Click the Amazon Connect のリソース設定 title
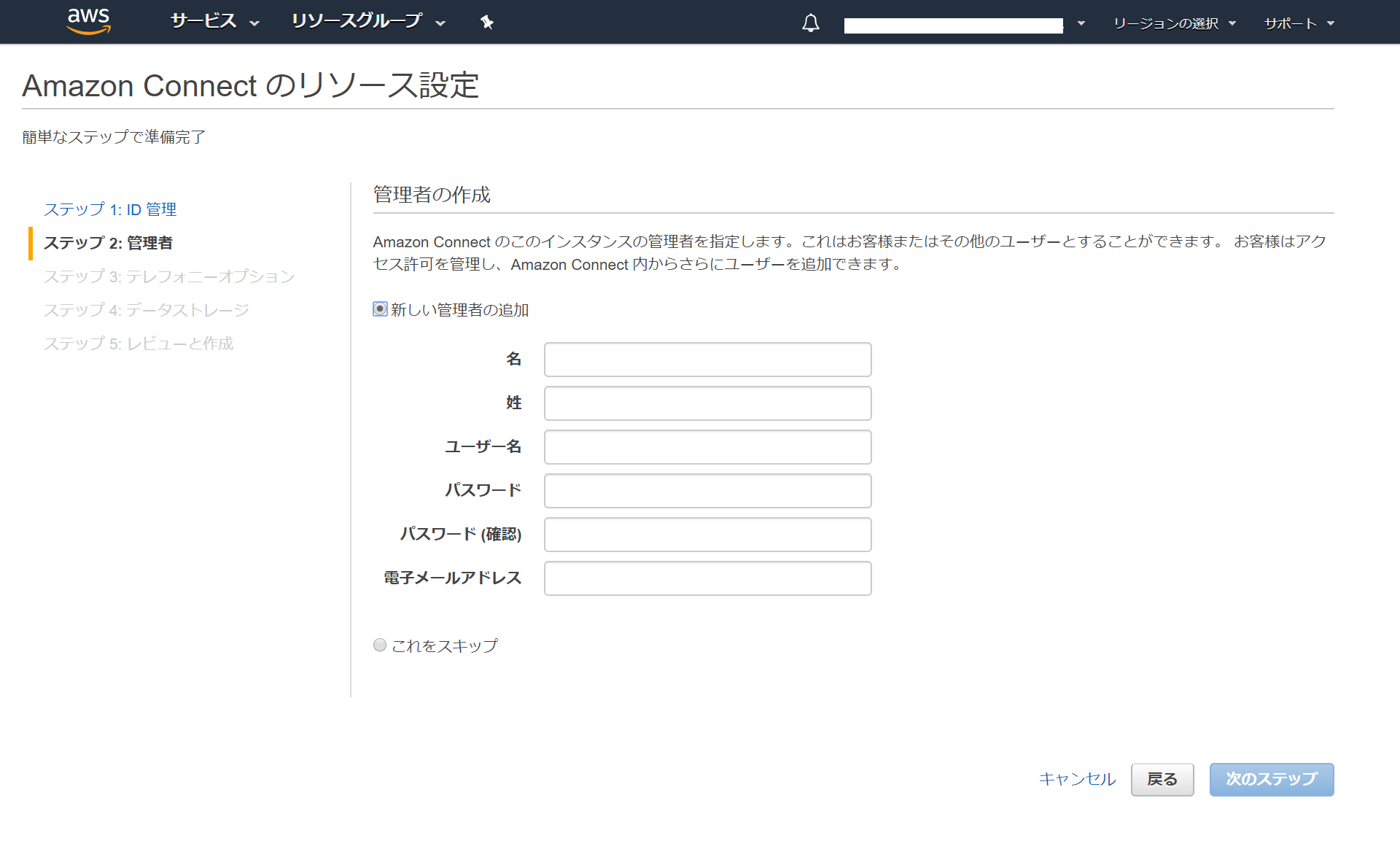1400x849 pixels. coord(250,85)
